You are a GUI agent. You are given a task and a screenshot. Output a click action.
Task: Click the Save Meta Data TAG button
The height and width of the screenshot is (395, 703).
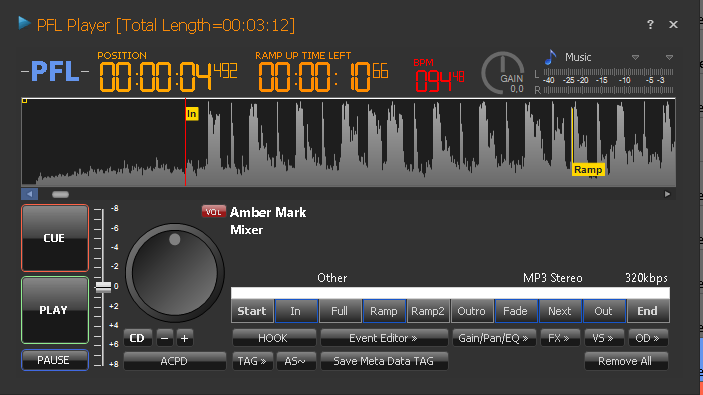pyautogui.click(x=384, y=361)
